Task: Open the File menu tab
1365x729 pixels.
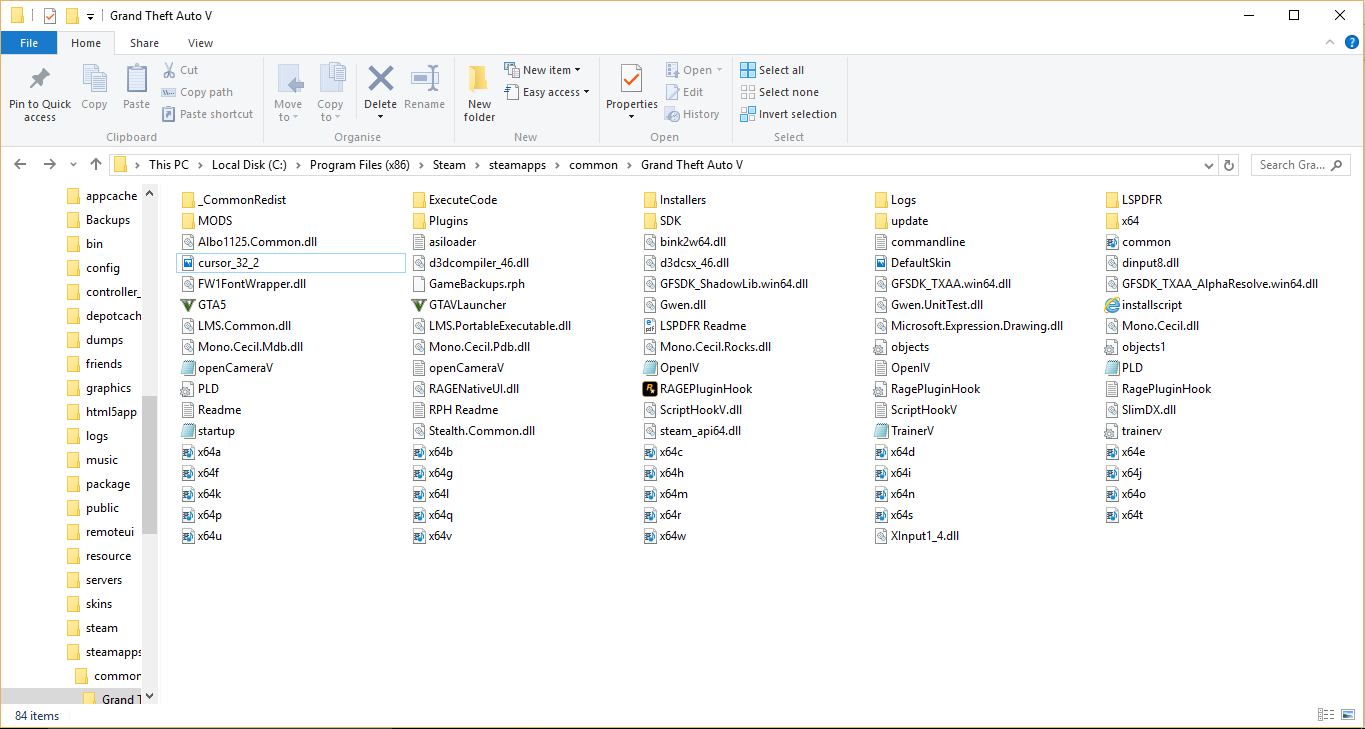Action: tap(29, 43)
